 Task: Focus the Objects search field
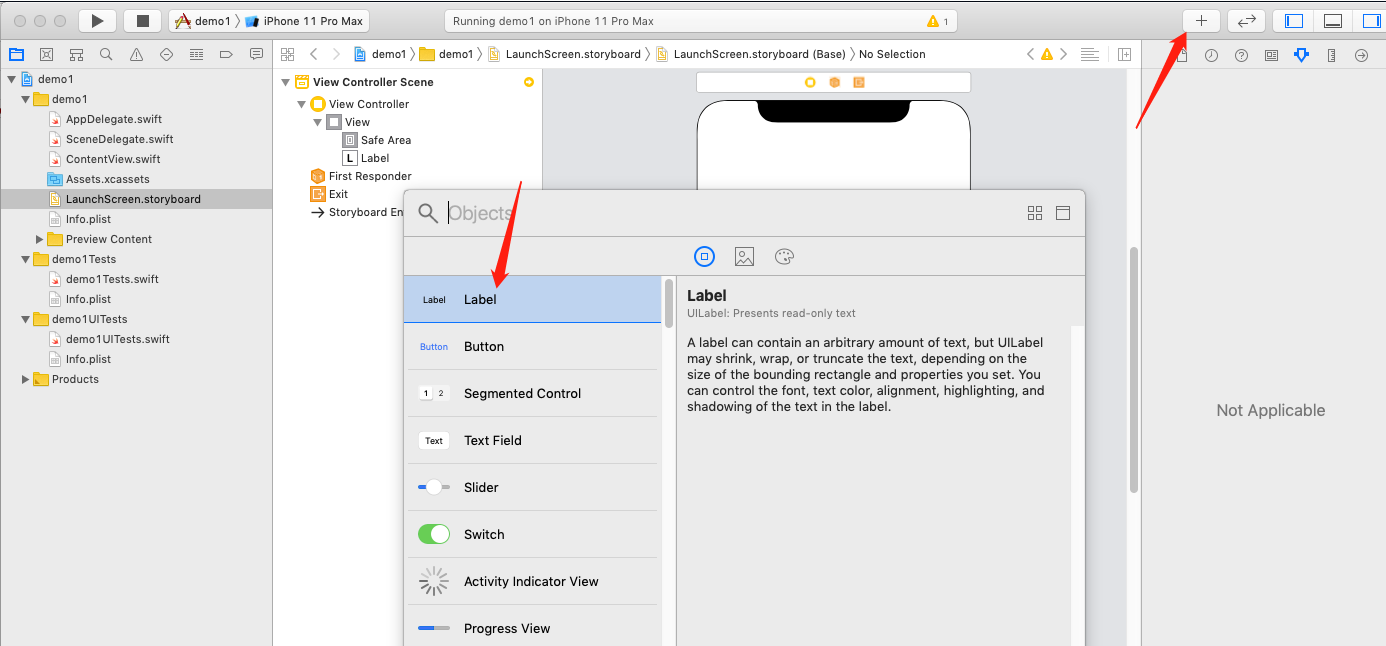pyautogui.click(x=730, y=213)
